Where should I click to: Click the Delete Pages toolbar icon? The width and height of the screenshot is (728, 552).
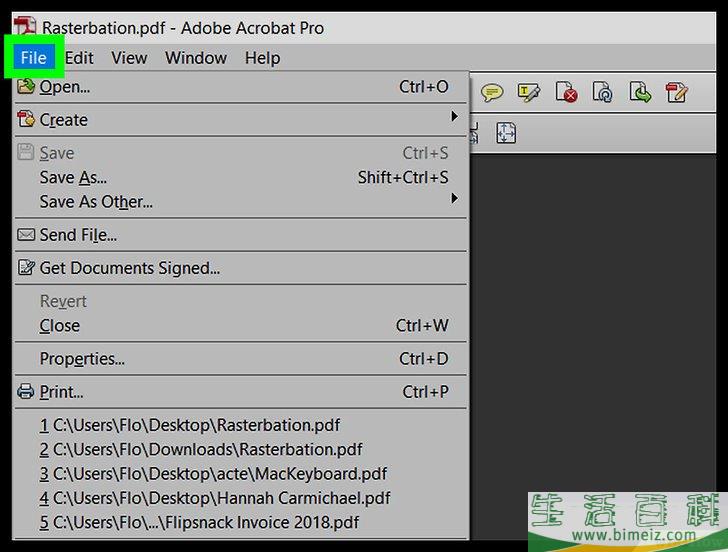point(566,92)
